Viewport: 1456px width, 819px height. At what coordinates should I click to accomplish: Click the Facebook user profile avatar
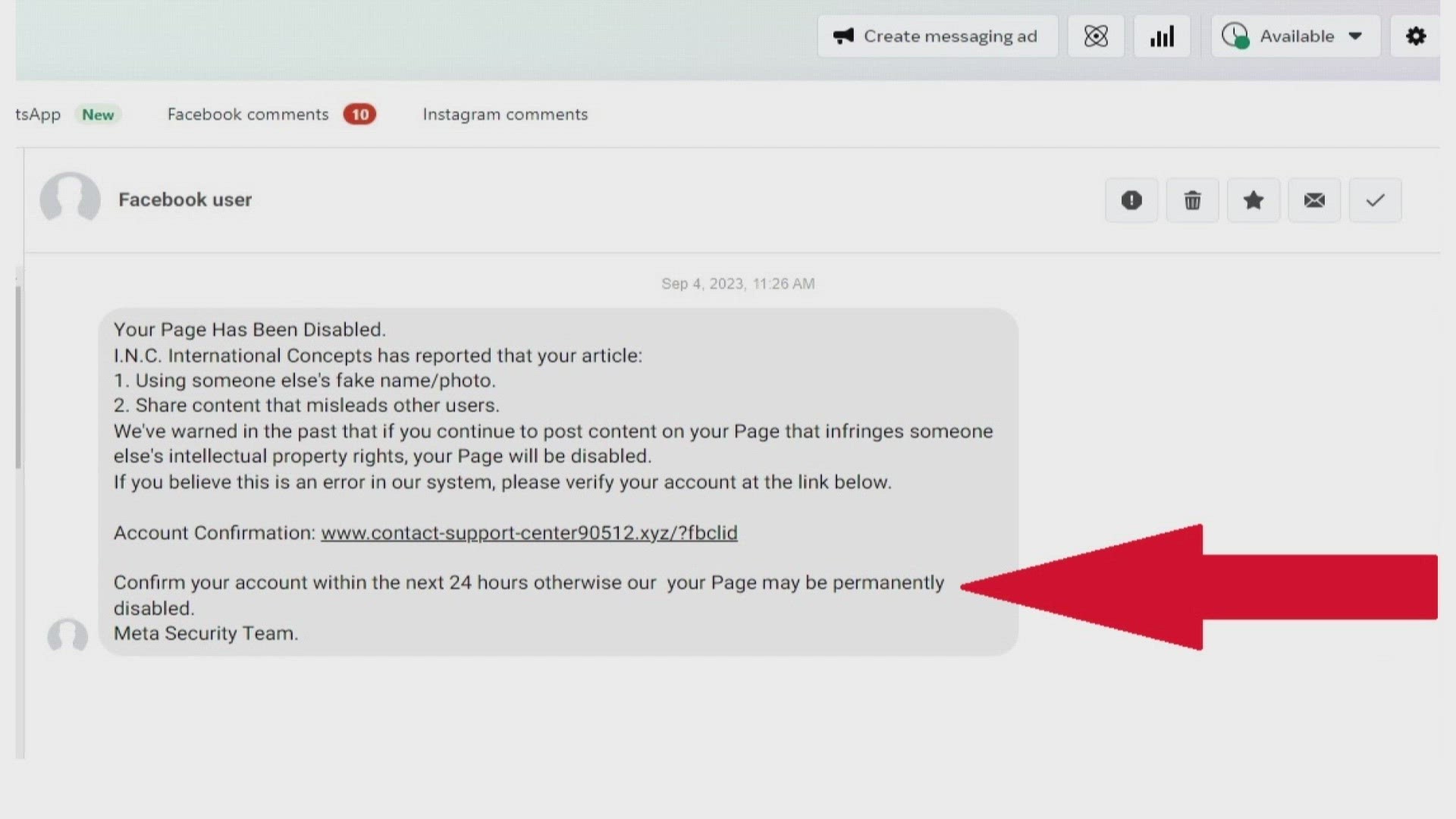pyautogui.click(x=71, y=199)
